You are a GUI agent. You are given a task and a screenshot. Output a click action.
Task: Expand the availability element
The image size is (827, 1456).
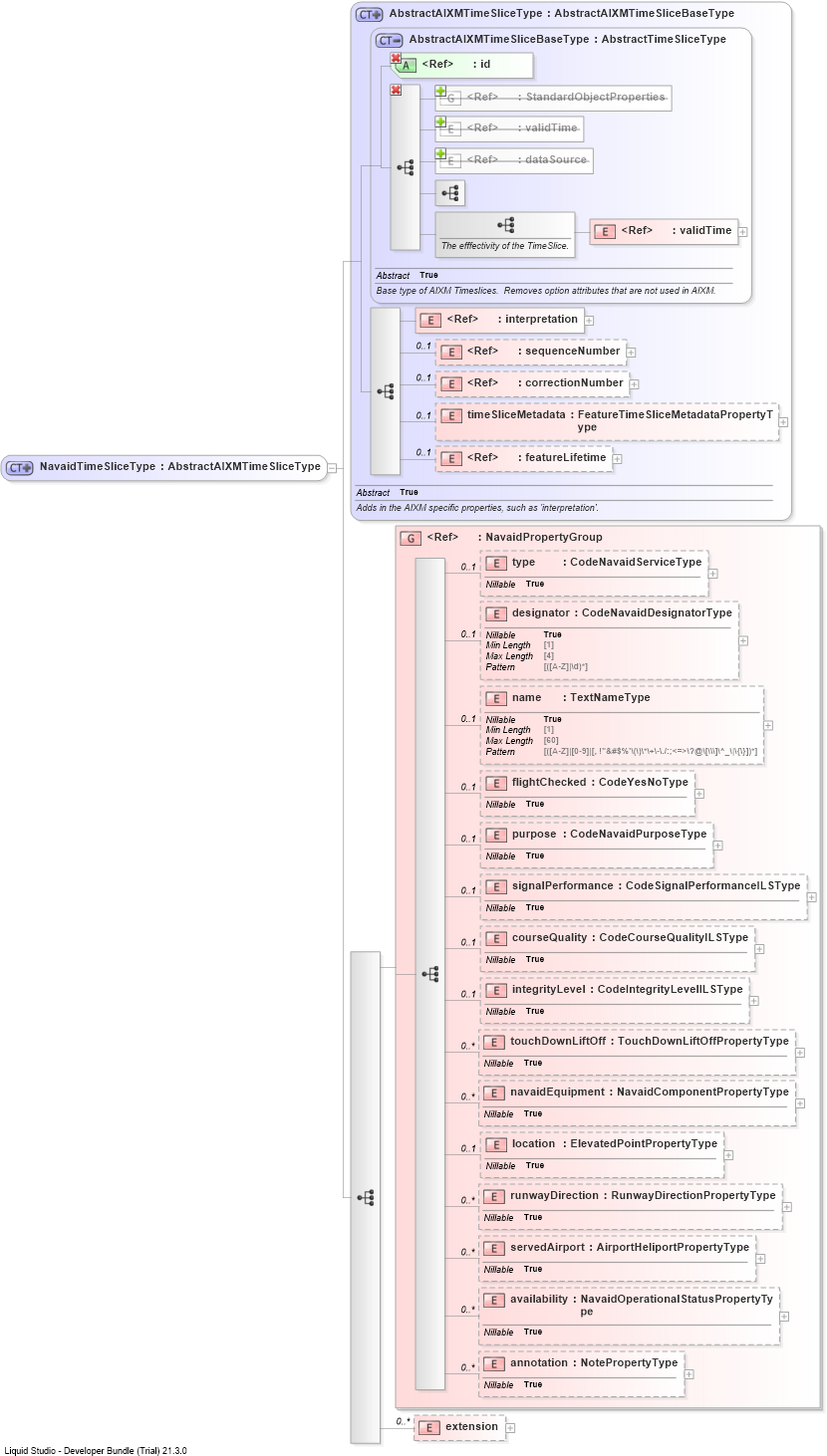tap(784, 1316)
